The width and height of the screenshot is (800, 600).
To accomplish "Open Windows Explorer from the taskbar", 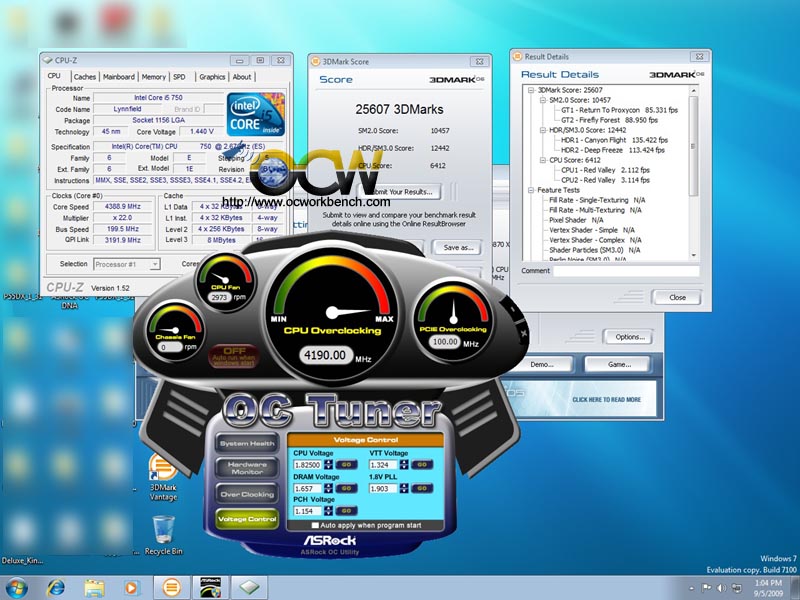I will coord(94,588).
